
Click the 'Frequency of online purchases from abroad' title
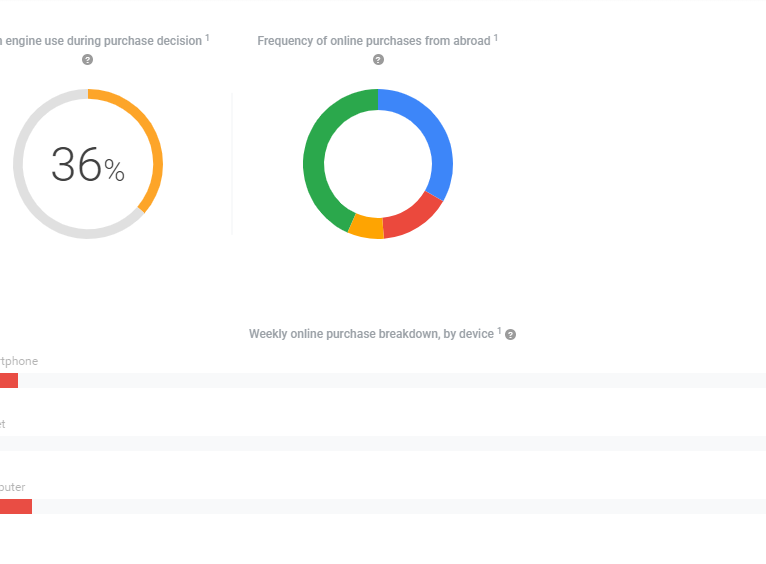tap(373, 41)
